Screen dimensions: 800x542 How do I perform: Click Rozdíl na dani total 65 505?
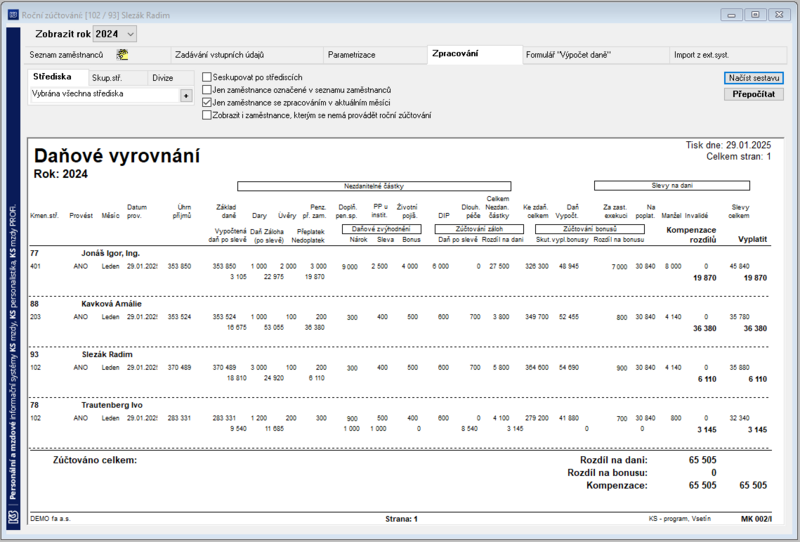tap(703, 460)
